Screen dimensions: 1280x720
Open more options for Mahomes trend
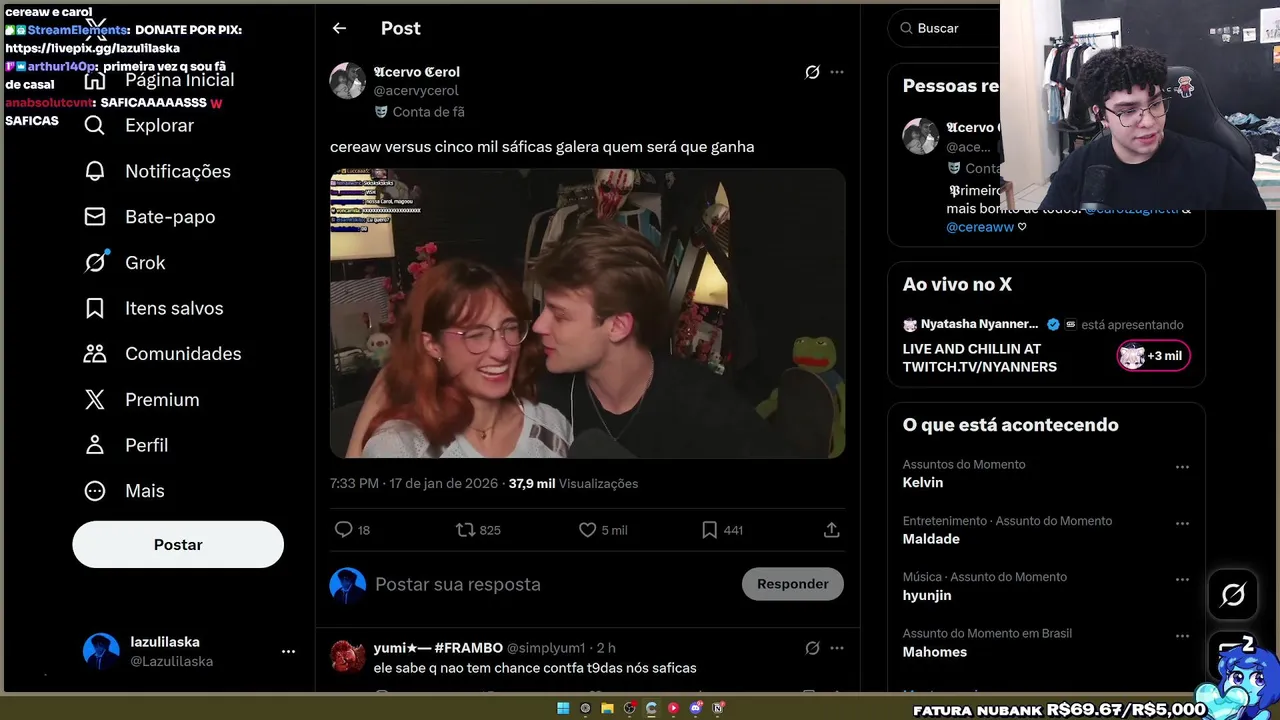[x=1182, y=635]
